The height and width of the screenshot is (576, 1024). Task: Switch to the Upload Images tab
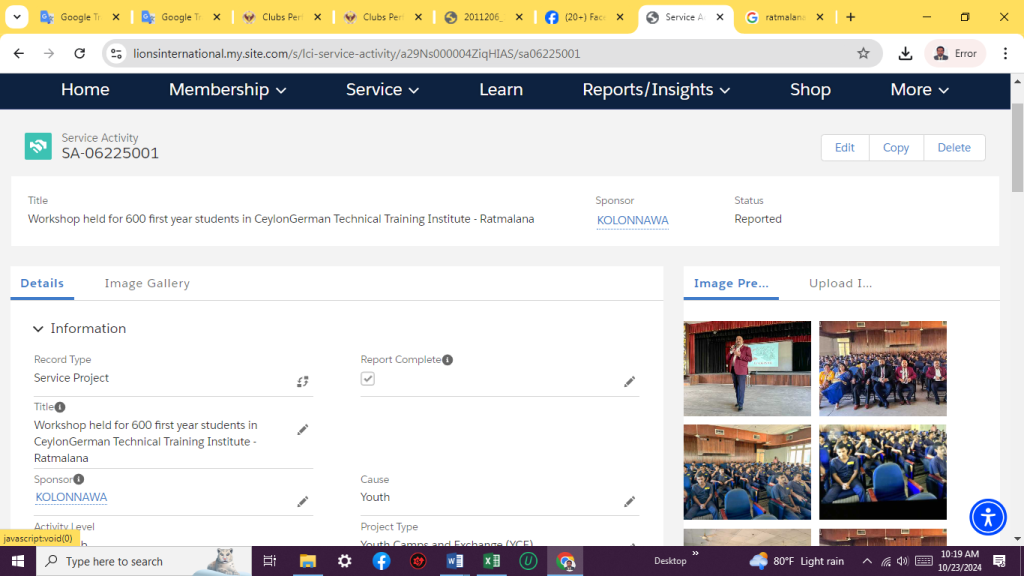(x=840, y=283)
